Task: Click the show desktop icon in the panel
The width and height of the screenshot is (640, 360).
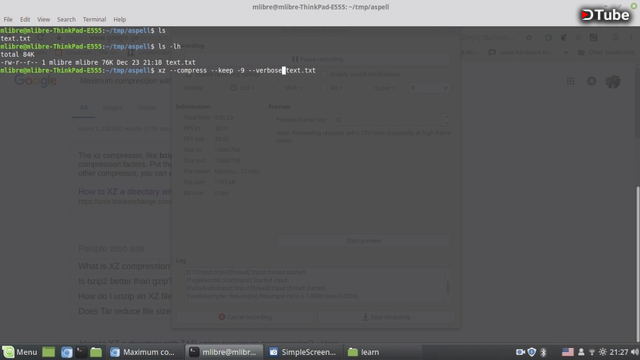Action: [49, 352]
